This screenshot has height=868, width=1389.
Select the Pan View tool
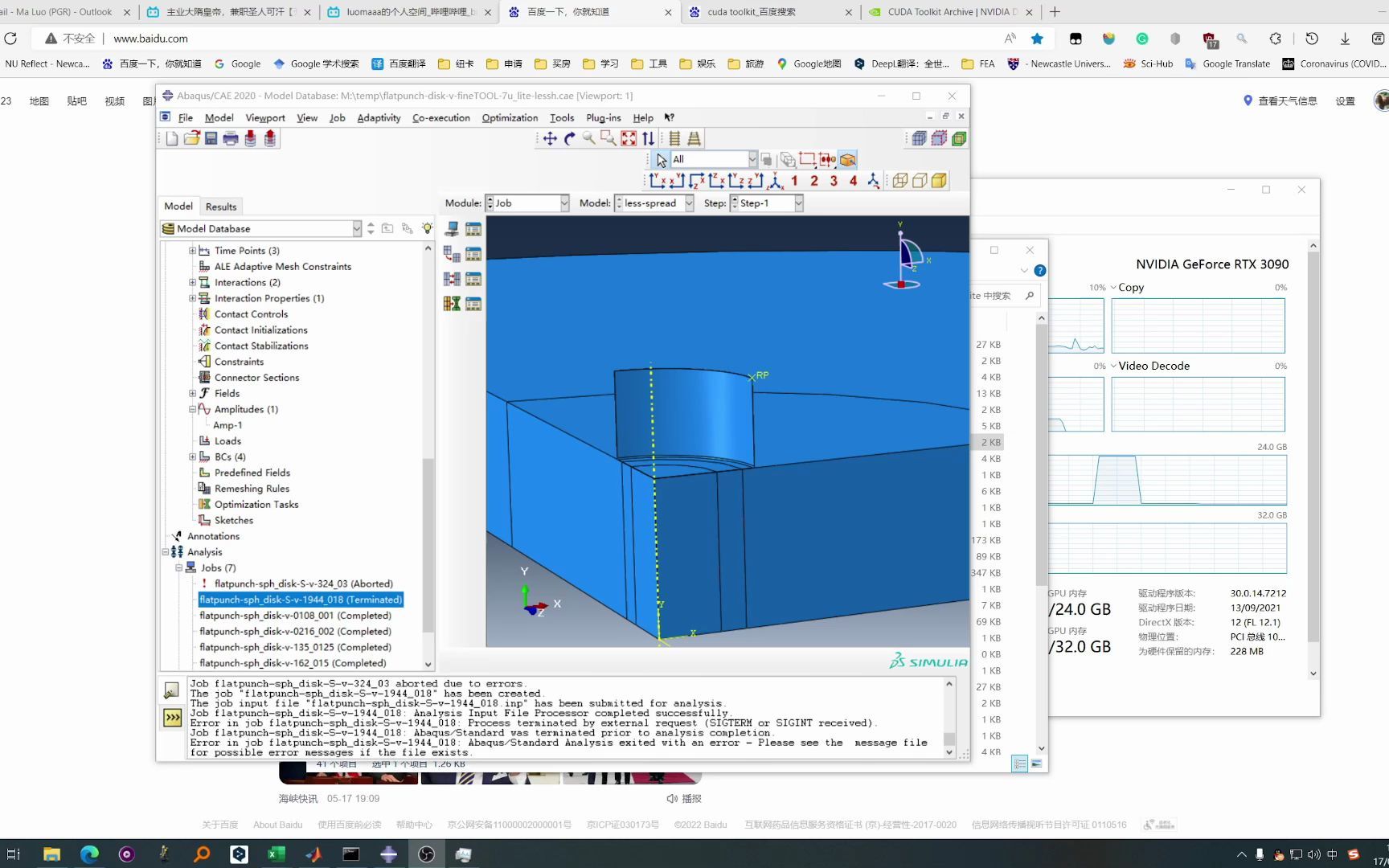click(550, 138)
